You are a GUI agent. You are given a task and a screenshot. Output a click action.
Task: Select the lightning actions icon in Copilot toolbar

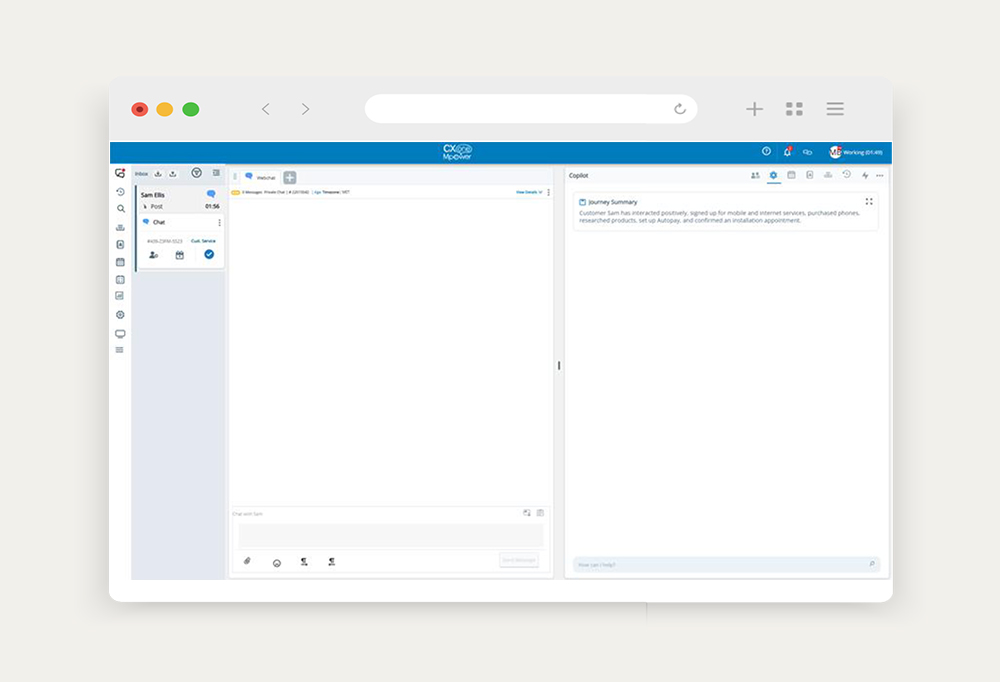click(866, 175)
